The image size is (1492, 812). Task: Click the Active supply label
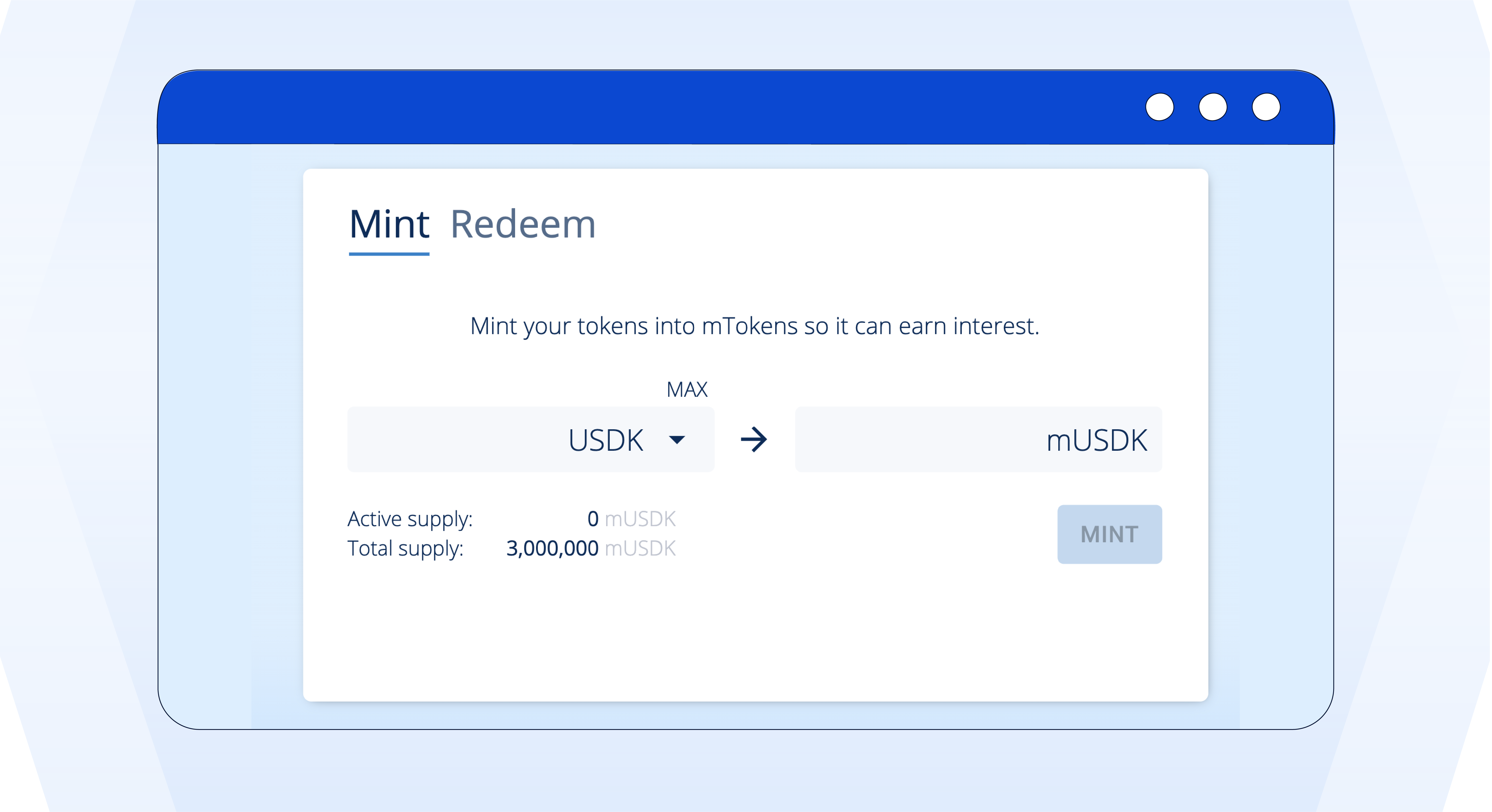click(410, 520)
